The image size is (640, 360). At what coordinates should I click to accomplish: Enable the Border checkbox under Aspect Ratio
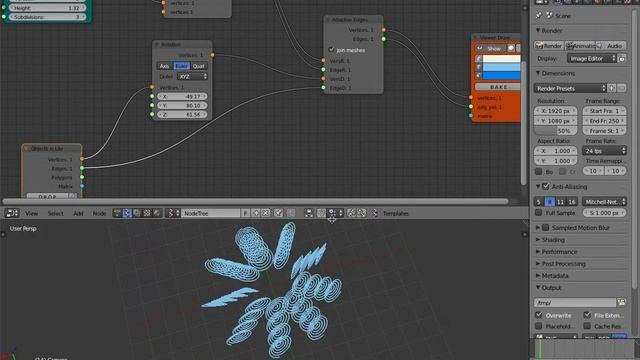click(x=539, y=171)
